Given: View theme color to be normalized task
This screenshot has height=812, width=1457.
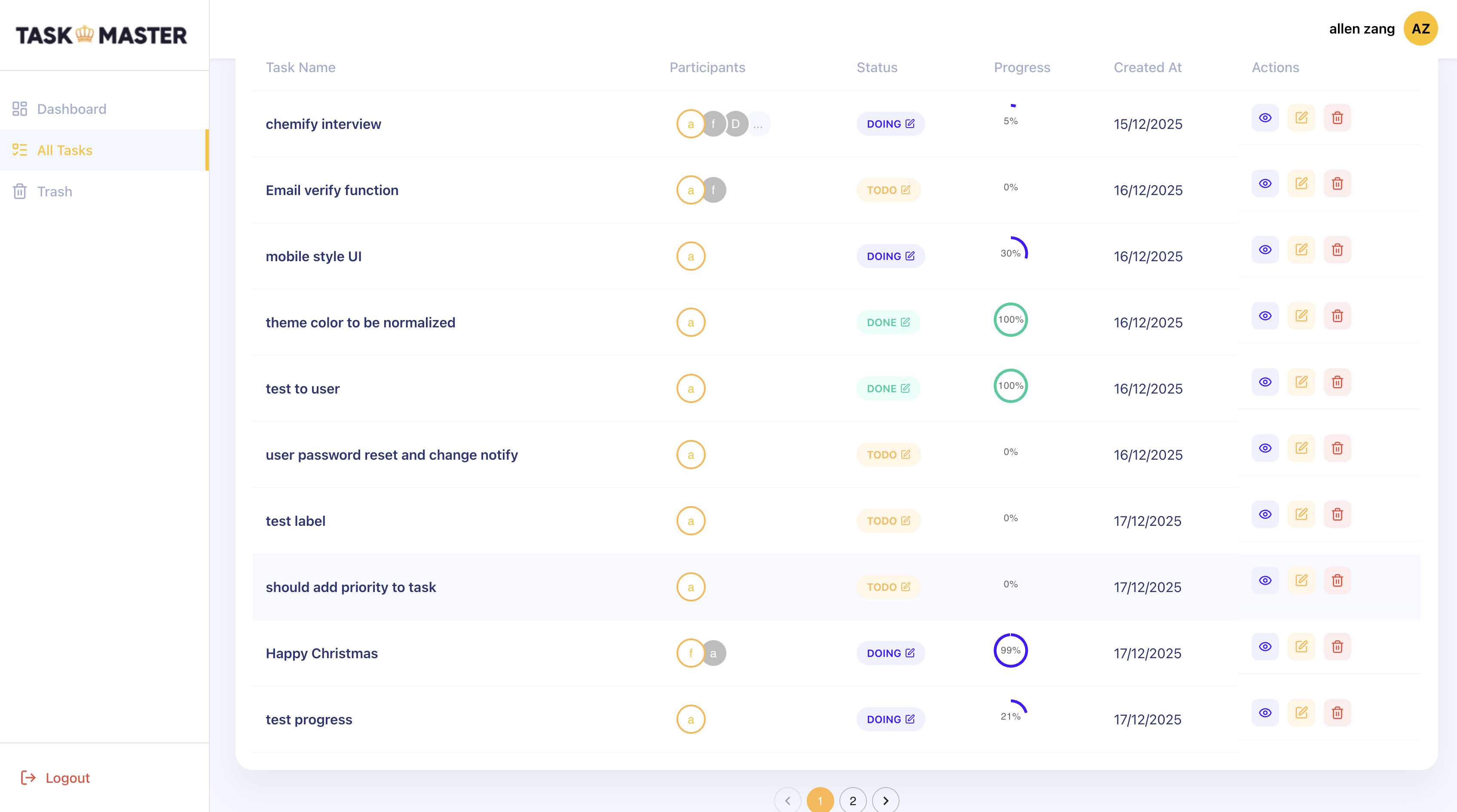Looking at the screenshot, I should click(x=1265, y=316).
